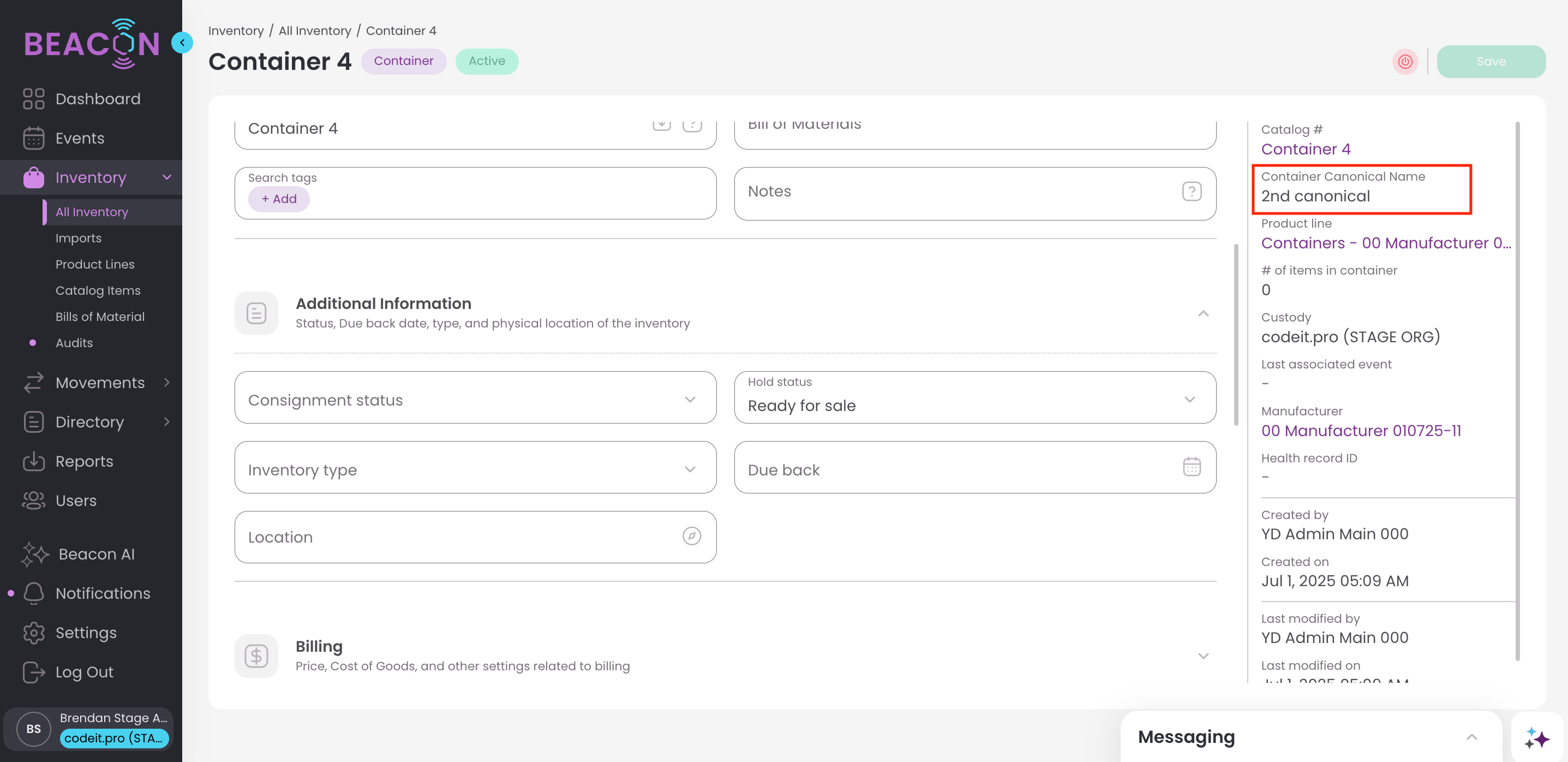Go to Catalog Items in sidebar

98,290
